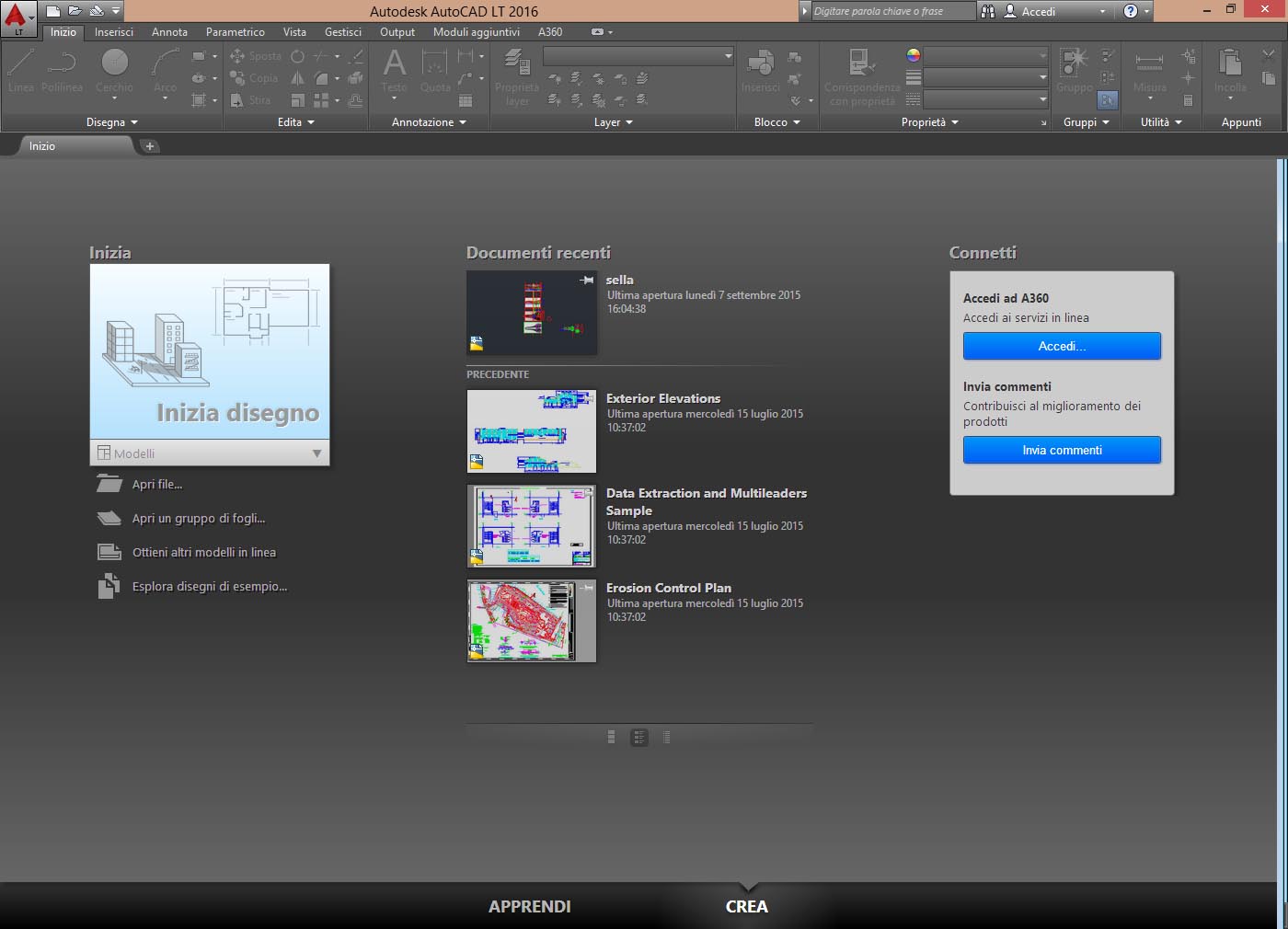This screenshot has width=1288, height=929.
Task: Open the Quick Access Toolbar customize arrow
Action: tap(116, 11)
